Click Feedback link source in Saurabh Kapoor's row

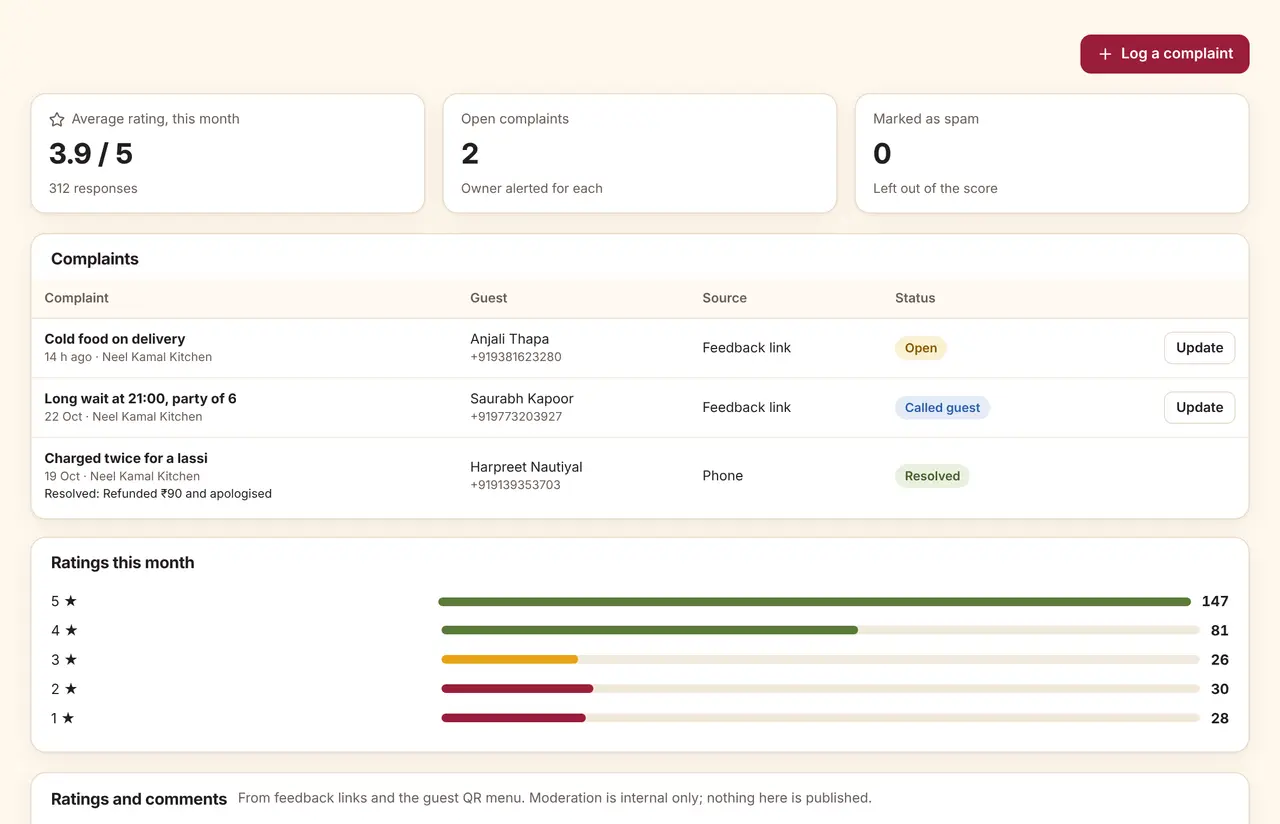tap(747, 407)
